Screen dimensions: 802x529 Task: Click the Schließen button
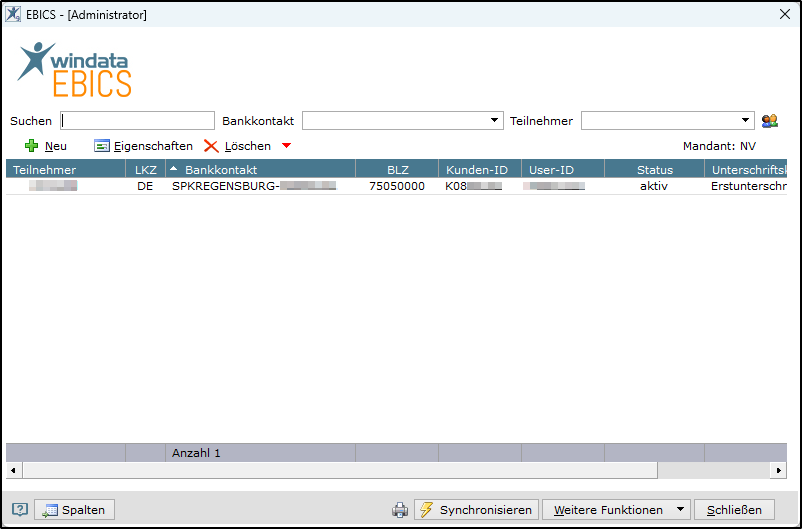click(x=734, y=510)
